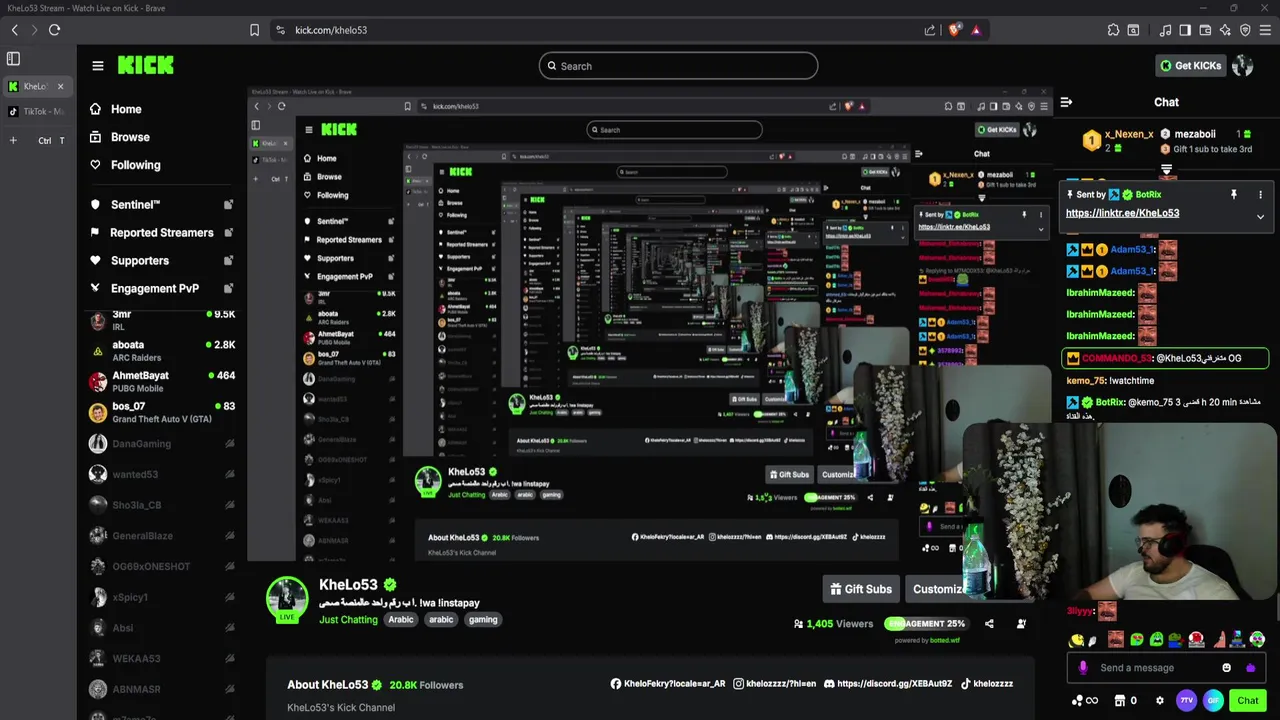Open the KheloFekry Facebook link

click(x=668, y=684)
